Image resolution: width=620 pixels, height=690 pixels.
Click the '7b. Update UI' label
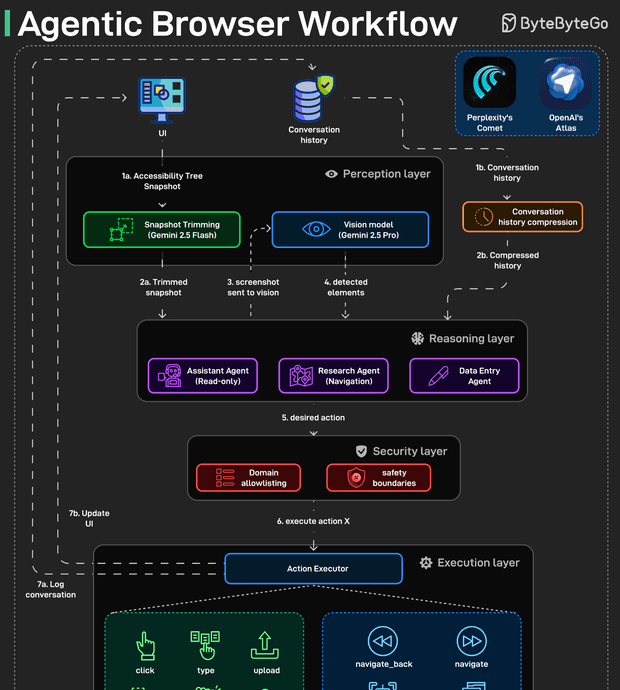(89, 518)
